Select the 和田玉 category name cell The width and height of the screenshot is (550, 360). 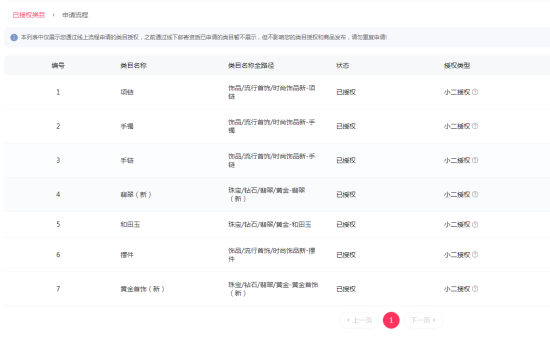coord(130,224)
